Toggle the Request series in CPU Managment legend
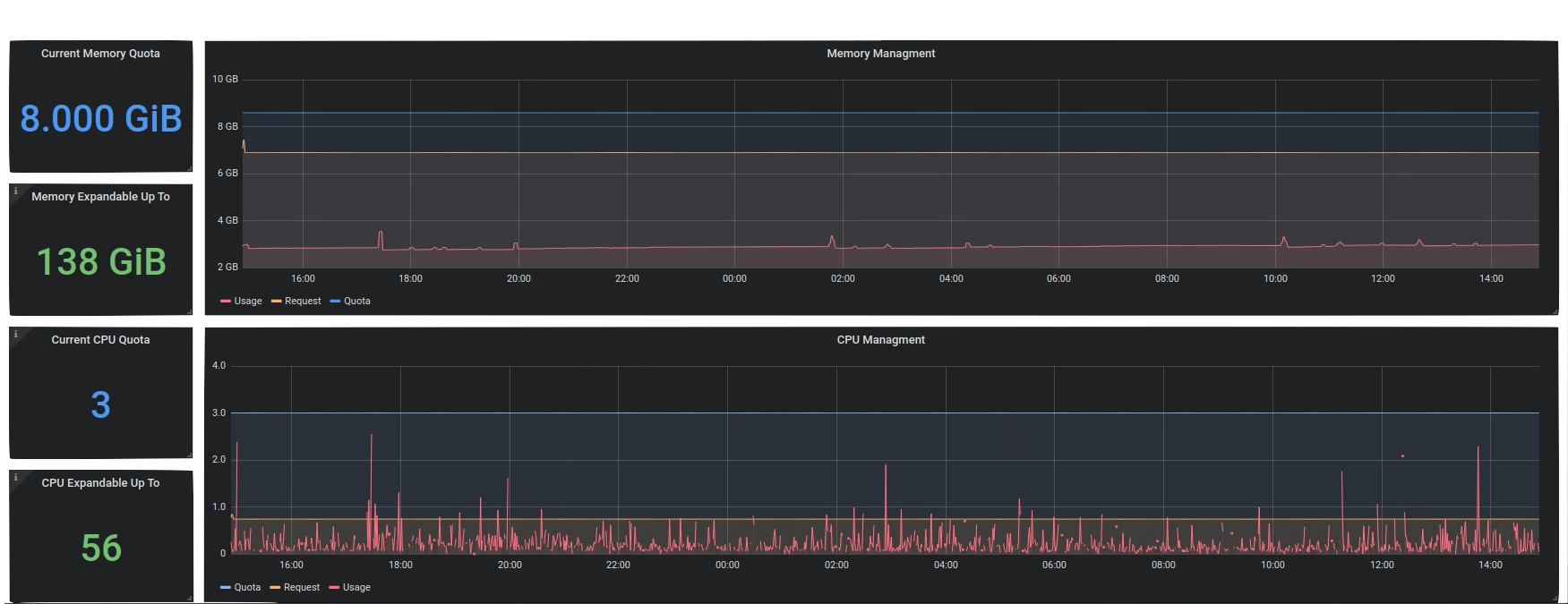1568x604 pixels. pos(302,588)
